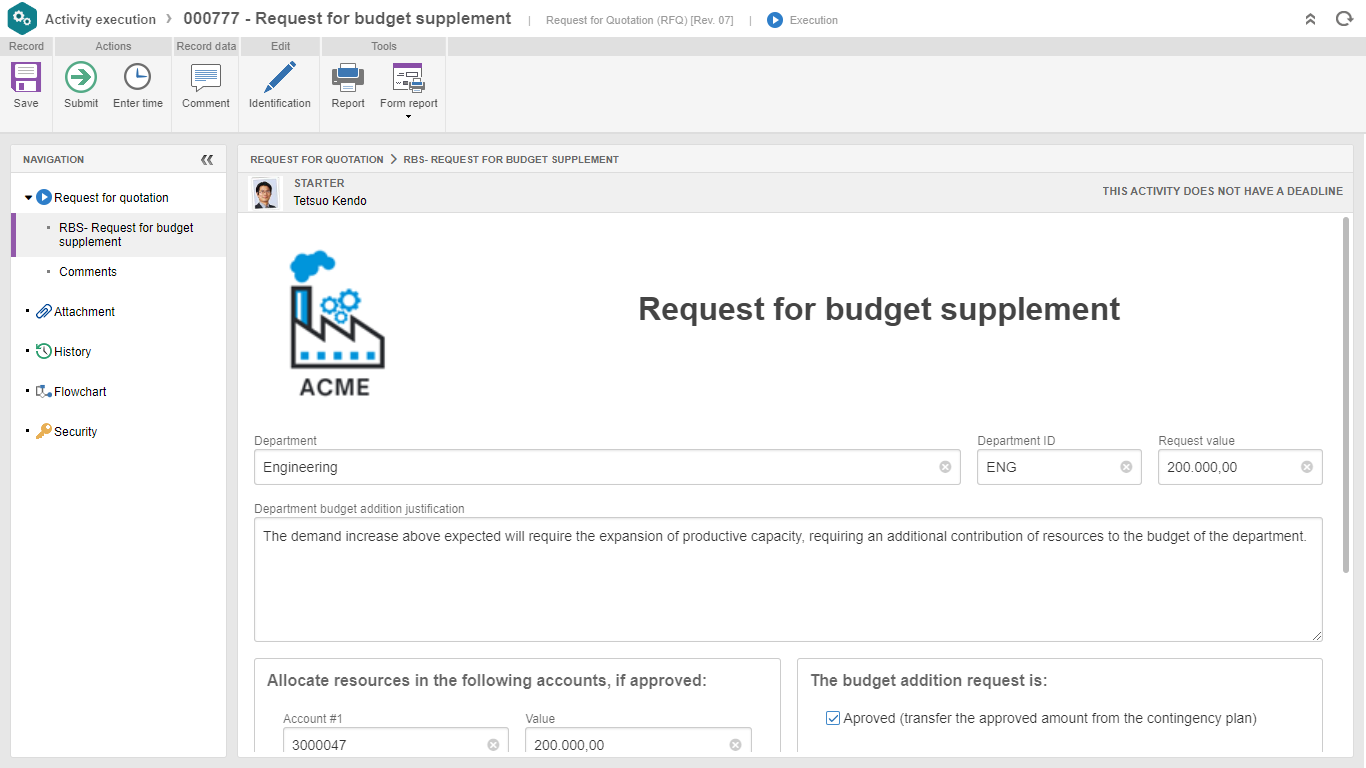1366x768 pixels.
Task: Generate a Report using the printer icon
Action: [347, 77]
